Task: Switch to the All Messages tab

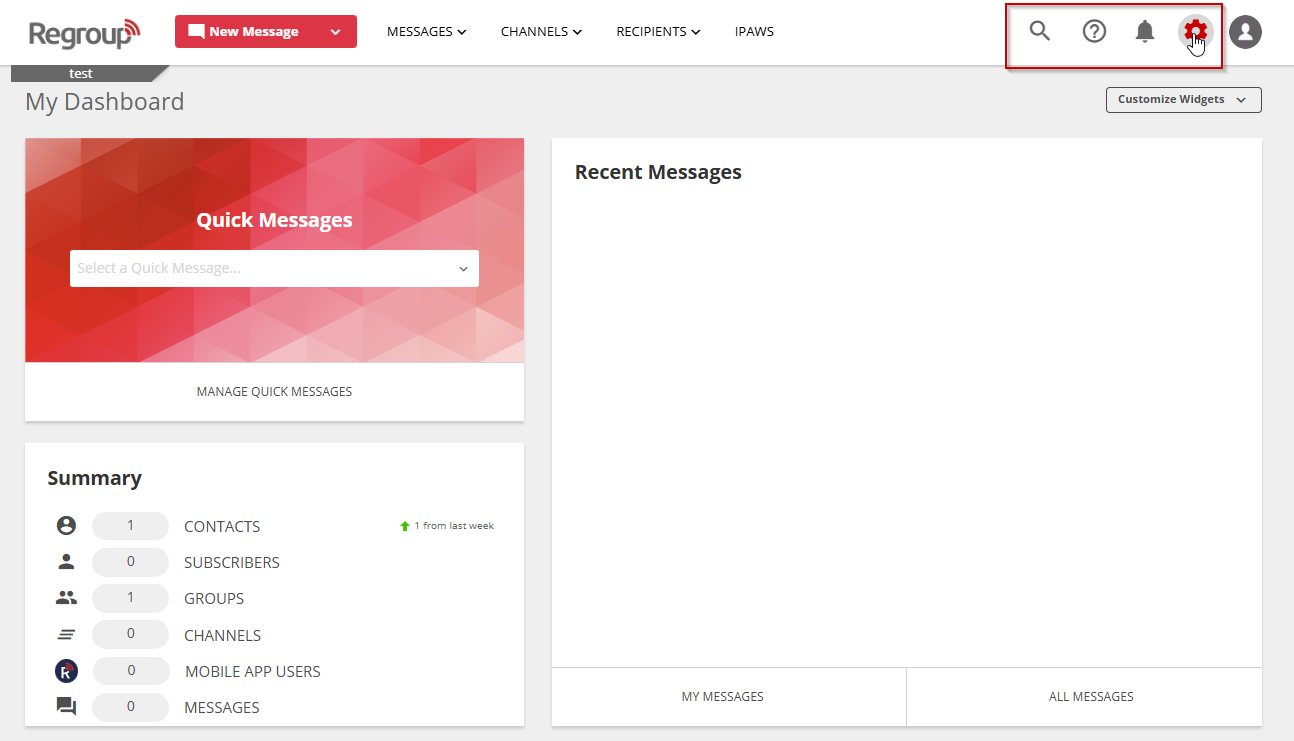Action: (1091, 697)
